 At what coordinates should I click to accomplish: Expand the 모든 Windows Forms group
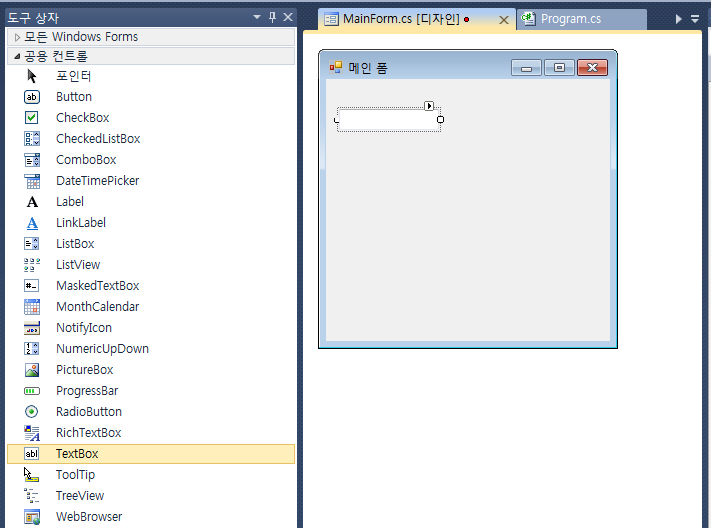(x=18, y=37)
